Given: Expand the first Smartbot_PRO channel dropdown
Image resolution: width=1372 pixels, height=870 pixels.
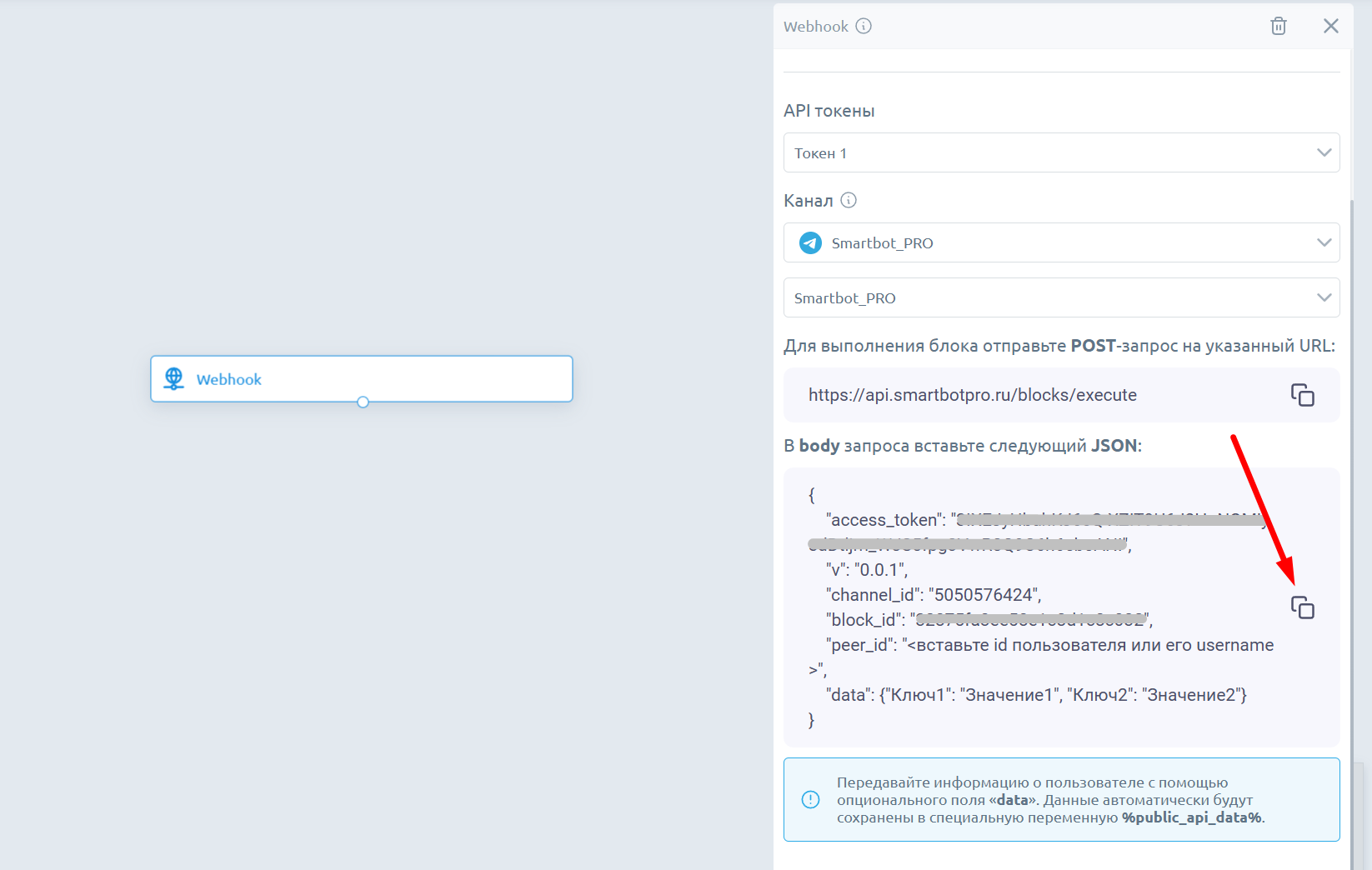Looking at the screenshot, I should (x=1060, y=243).
